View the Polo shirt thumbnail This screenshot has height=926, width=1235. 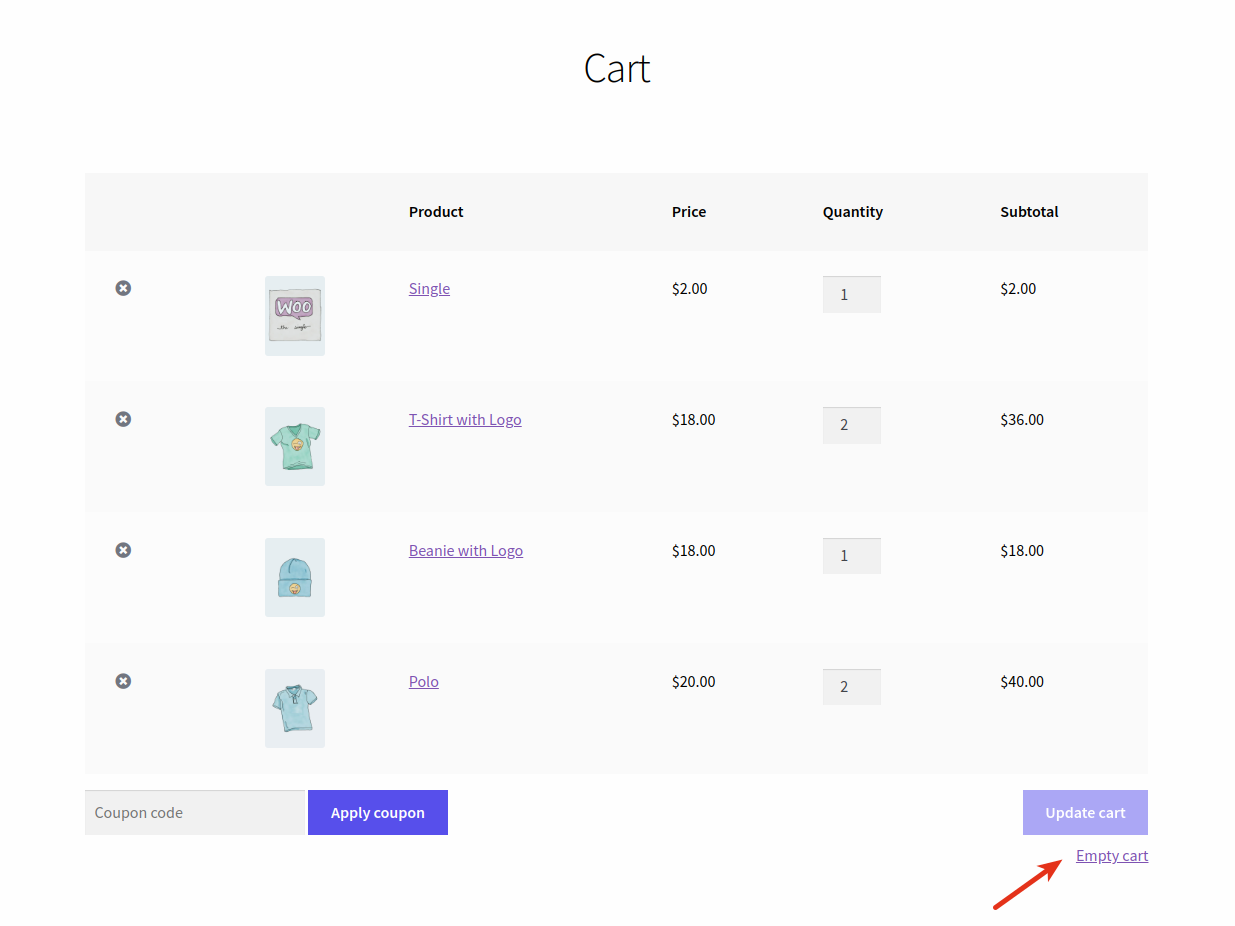(x=294, y=708)
